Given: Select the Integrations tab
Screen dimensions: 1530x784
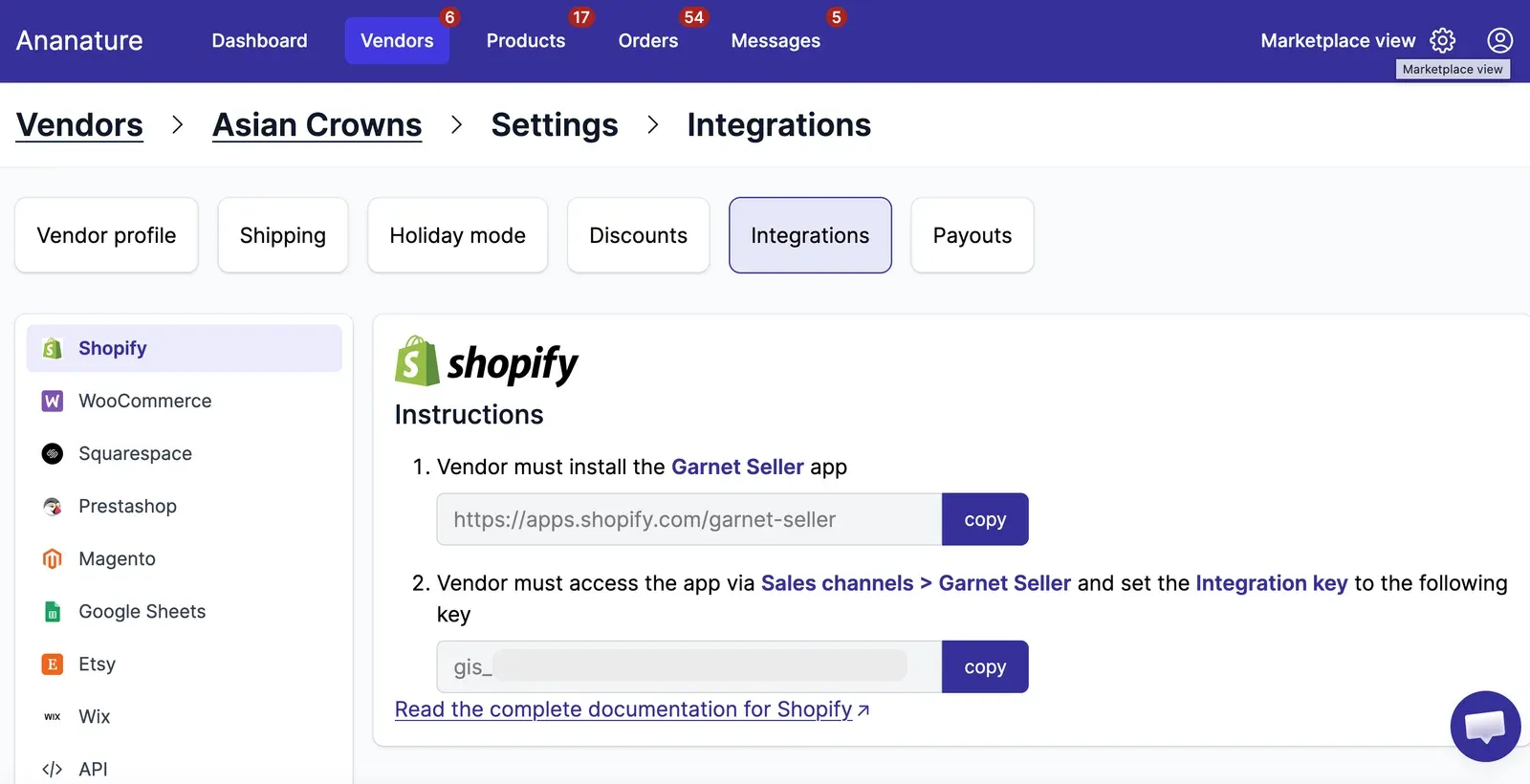Looking at the screenshot, I should pos(810,235).
